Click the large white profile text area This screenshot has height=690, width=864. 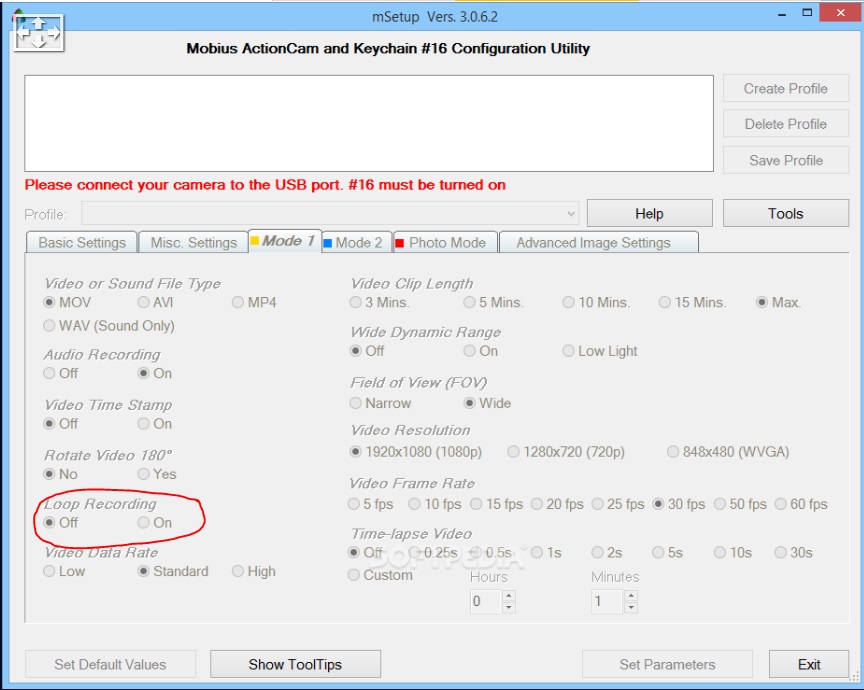tap(369, 123)
